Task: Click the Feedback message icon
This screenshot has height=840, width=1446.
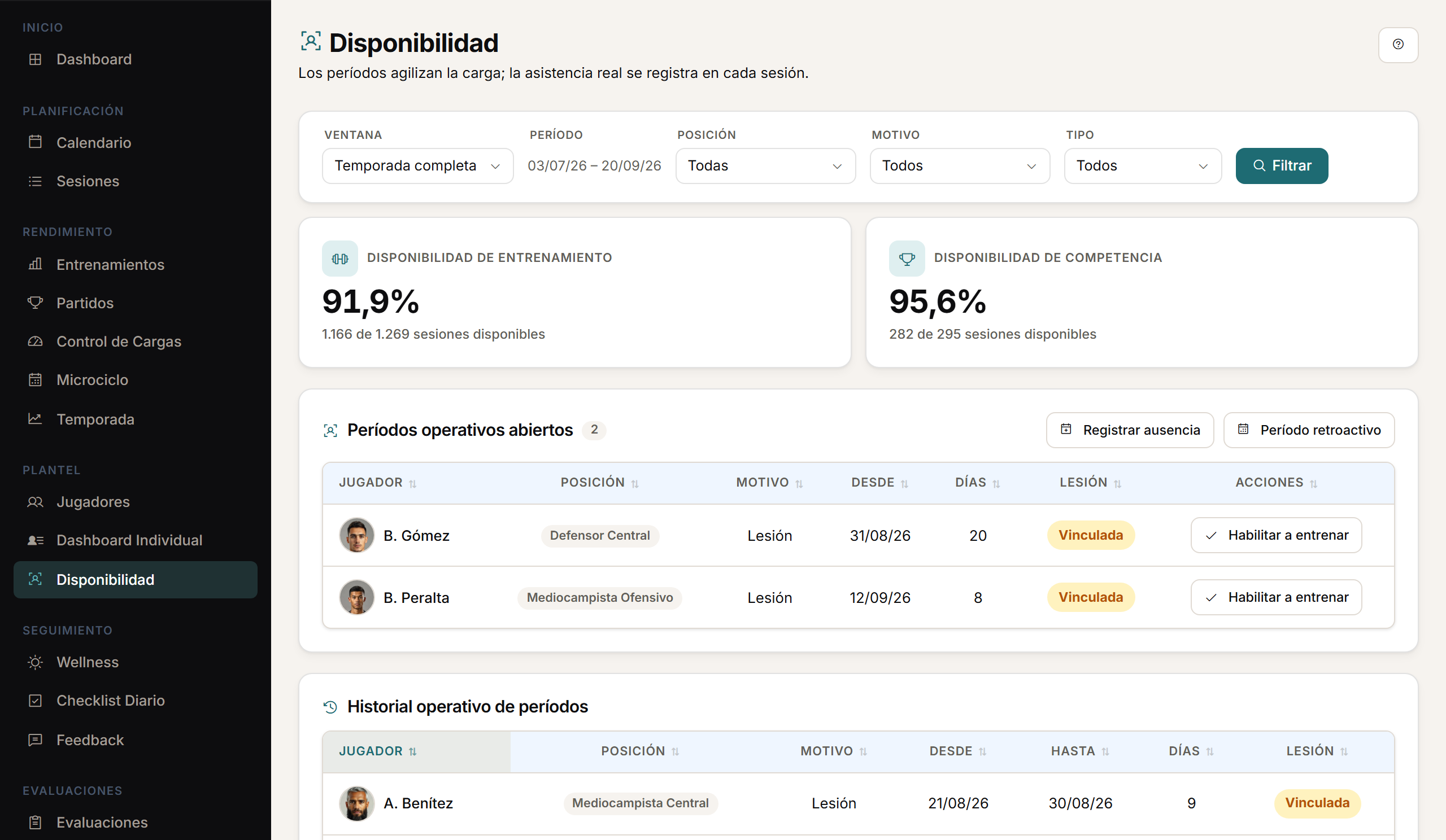Action: [35, 740]
